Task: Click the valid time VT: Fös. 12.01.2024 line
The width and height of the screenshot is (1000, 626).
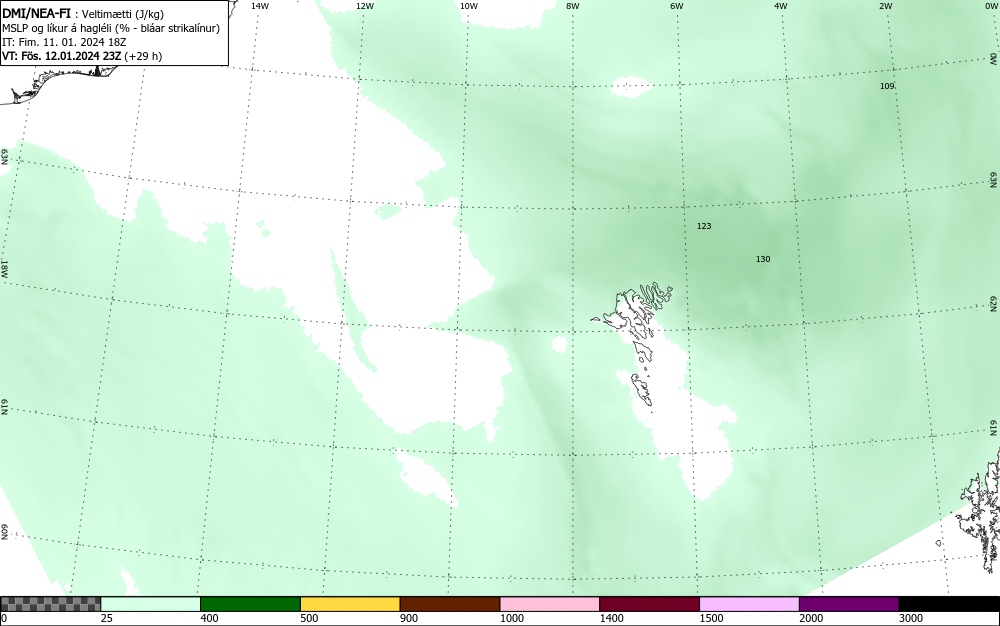Action: tap(82, 56)
